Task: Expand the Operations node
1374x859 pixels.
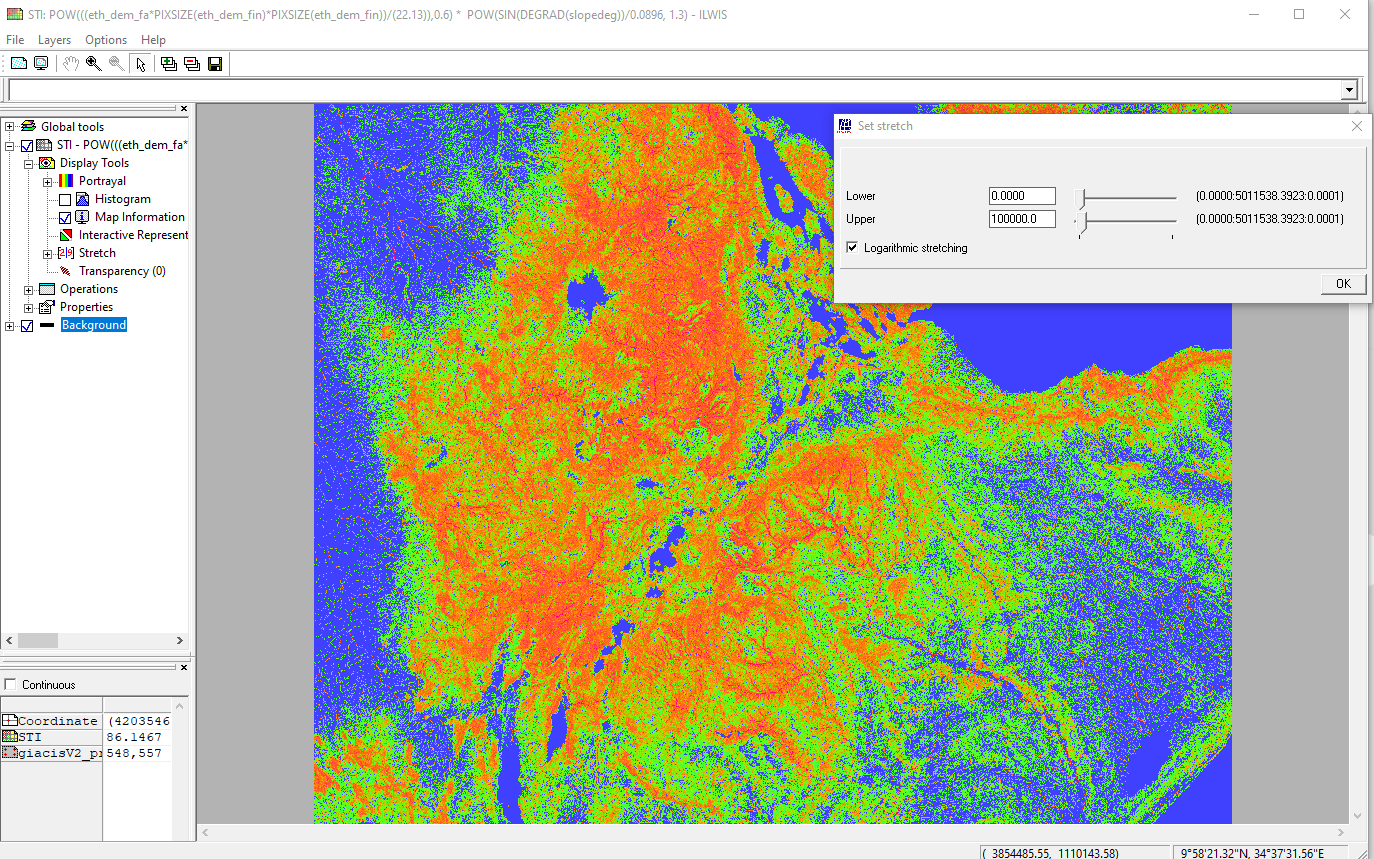Action: (x=28, y=289)
